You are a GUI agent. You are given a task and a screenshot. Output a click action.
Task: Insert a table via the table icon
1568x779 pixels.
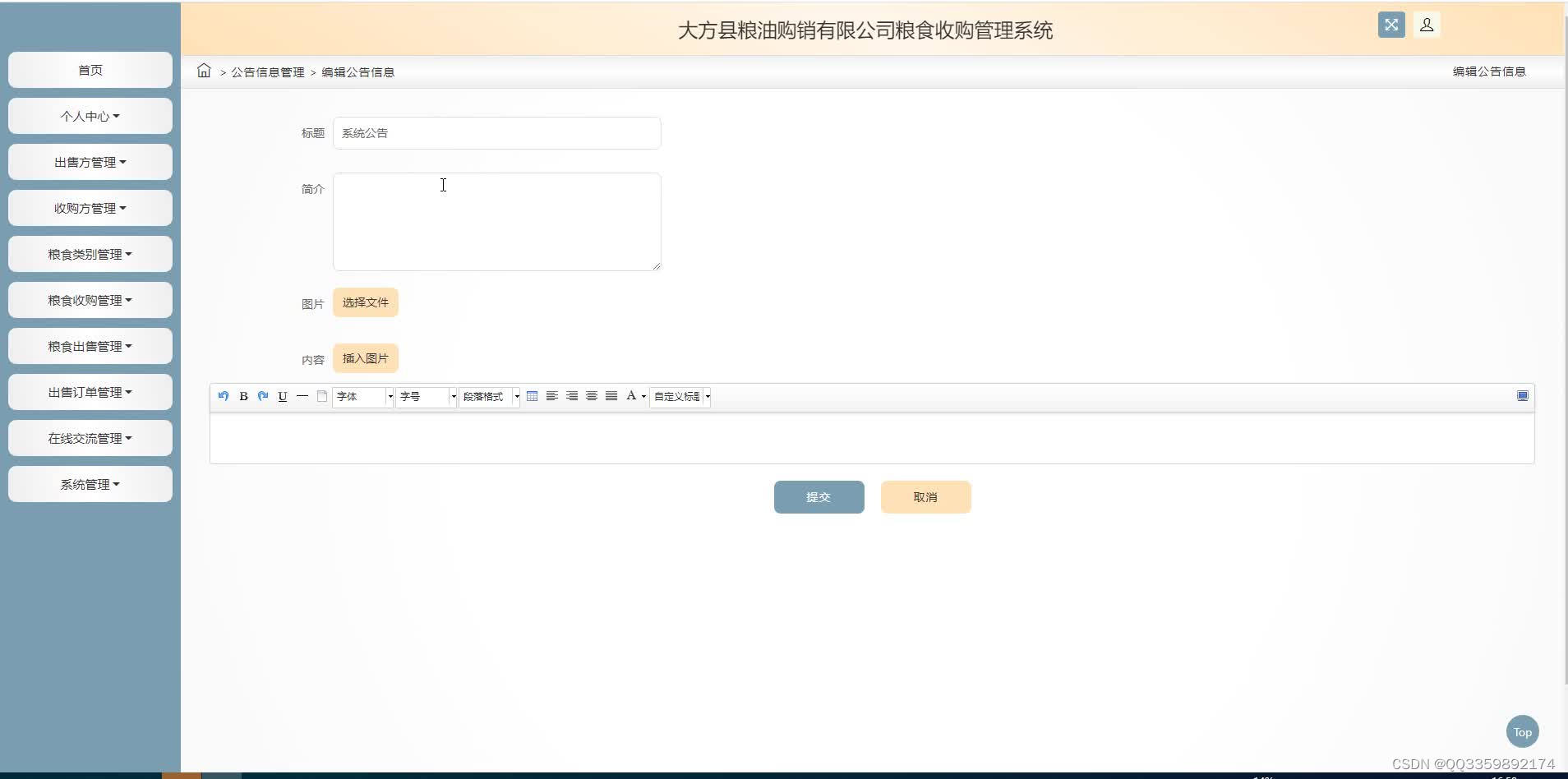coord(533,396)
